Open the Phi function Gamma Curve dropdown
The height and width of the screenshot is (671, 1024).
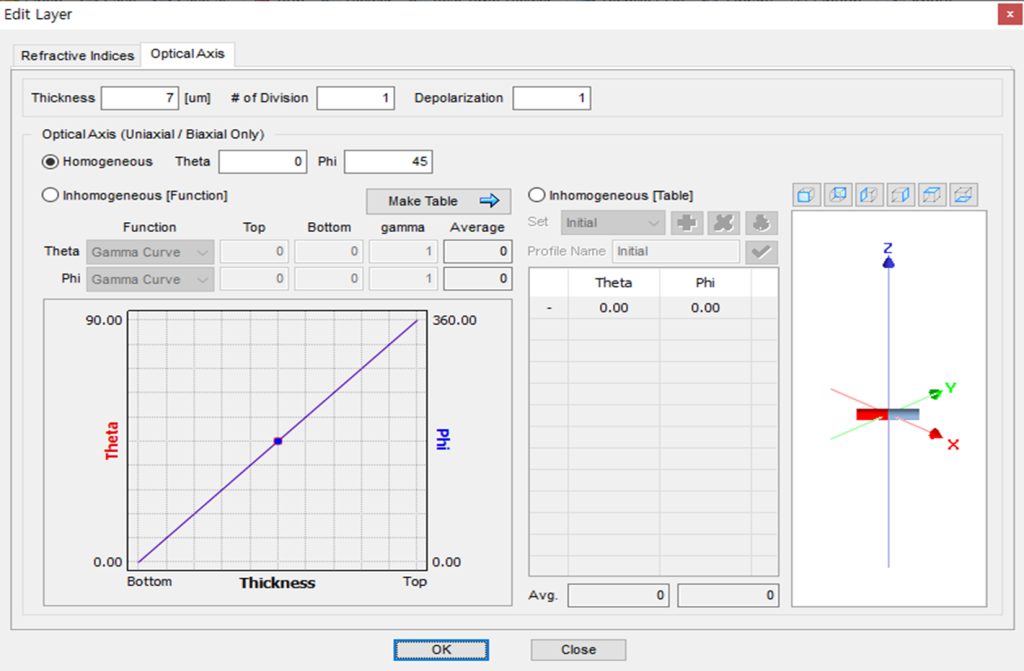pos(150,280)
